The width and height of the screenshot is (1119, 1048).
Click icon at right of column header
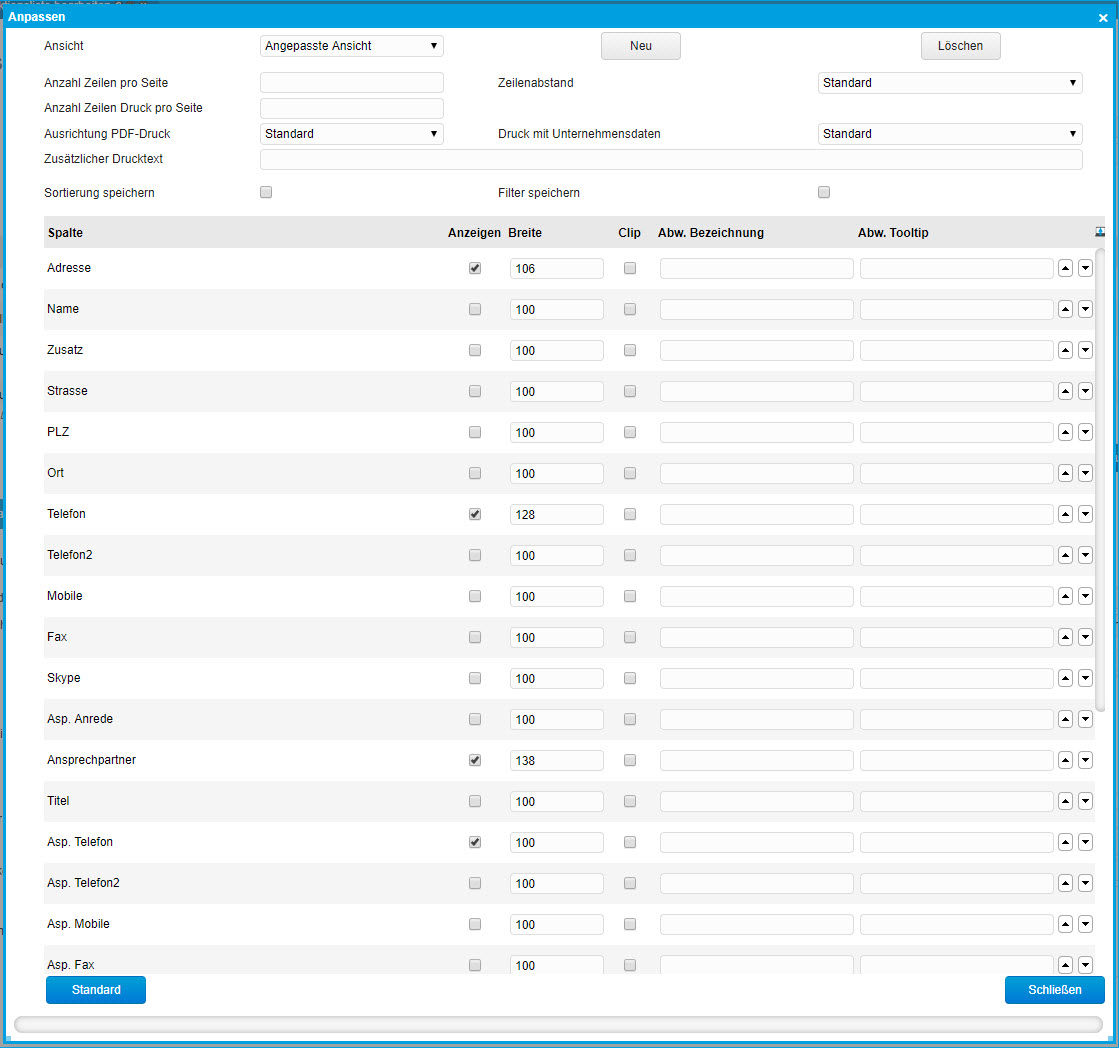[x=1100, y=232]
